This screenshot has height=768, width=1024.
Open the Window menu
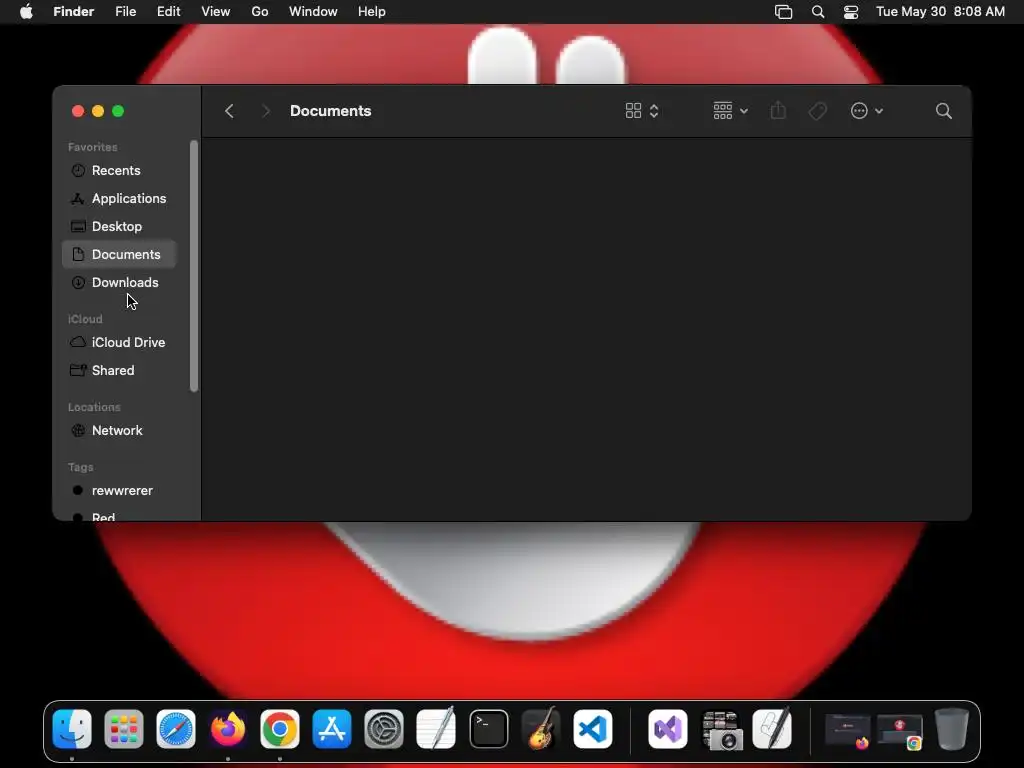click(313, 12)
